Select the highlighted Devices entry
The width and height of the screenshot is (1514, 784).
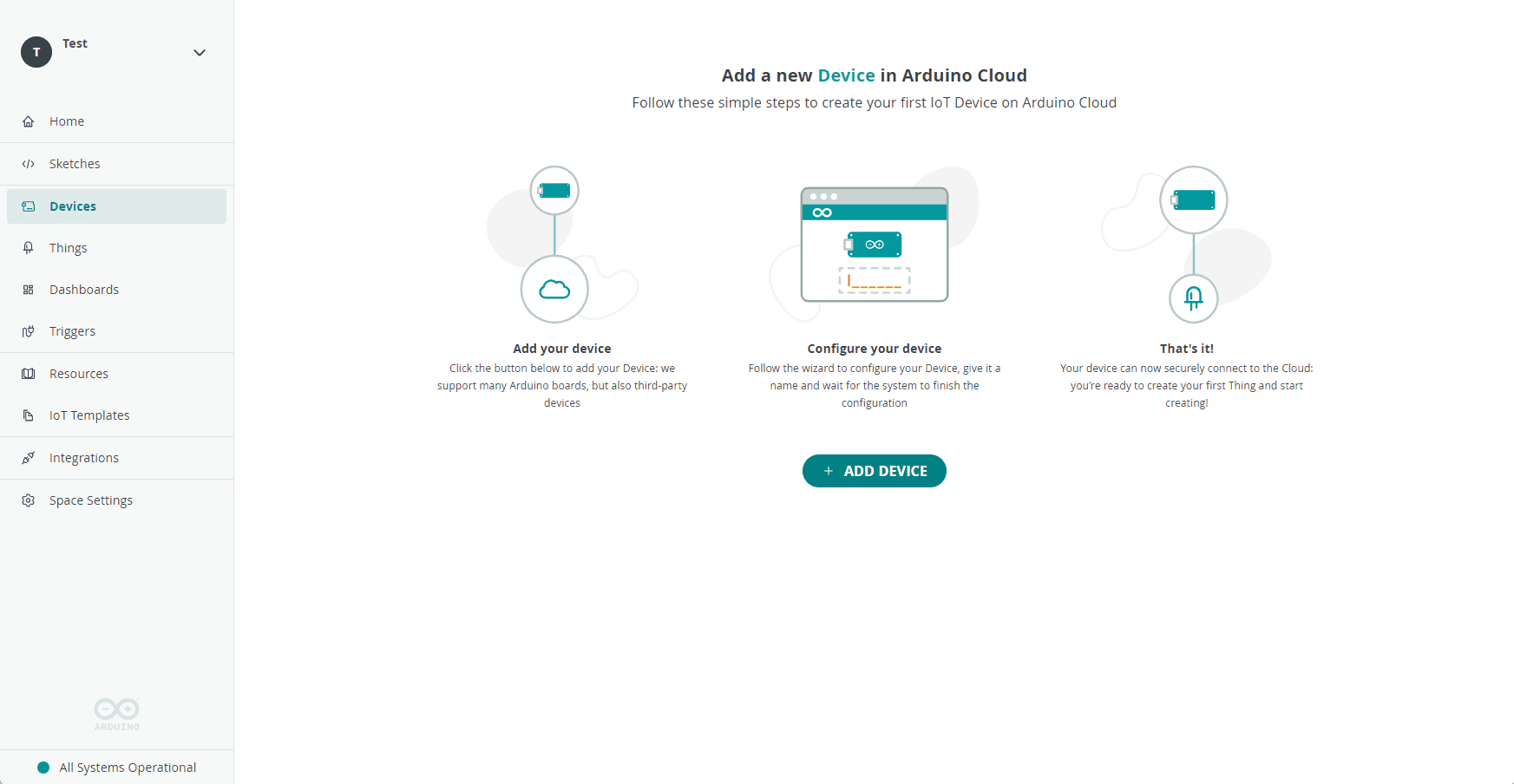point(73,206)
